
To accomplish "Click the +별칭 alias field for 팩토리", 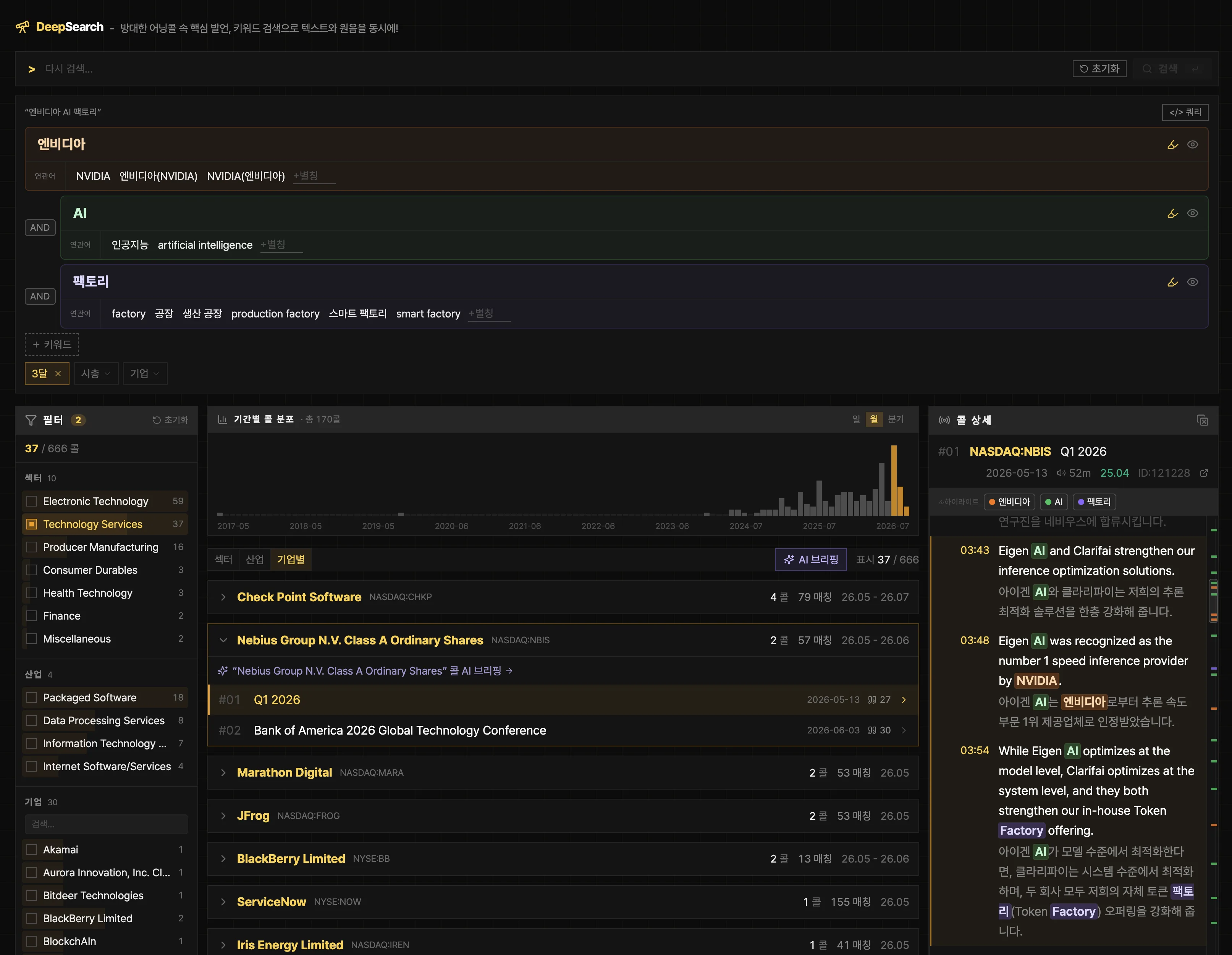I will [x=490, y=314].
